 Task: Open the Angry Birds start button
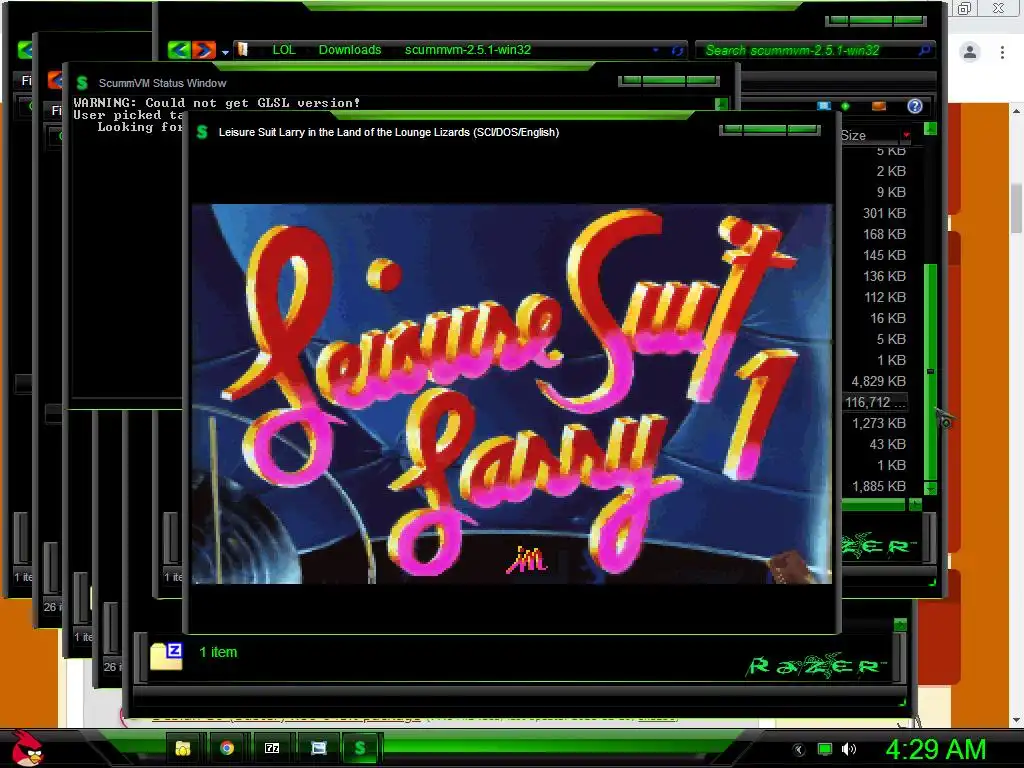(x=27, y=748)
